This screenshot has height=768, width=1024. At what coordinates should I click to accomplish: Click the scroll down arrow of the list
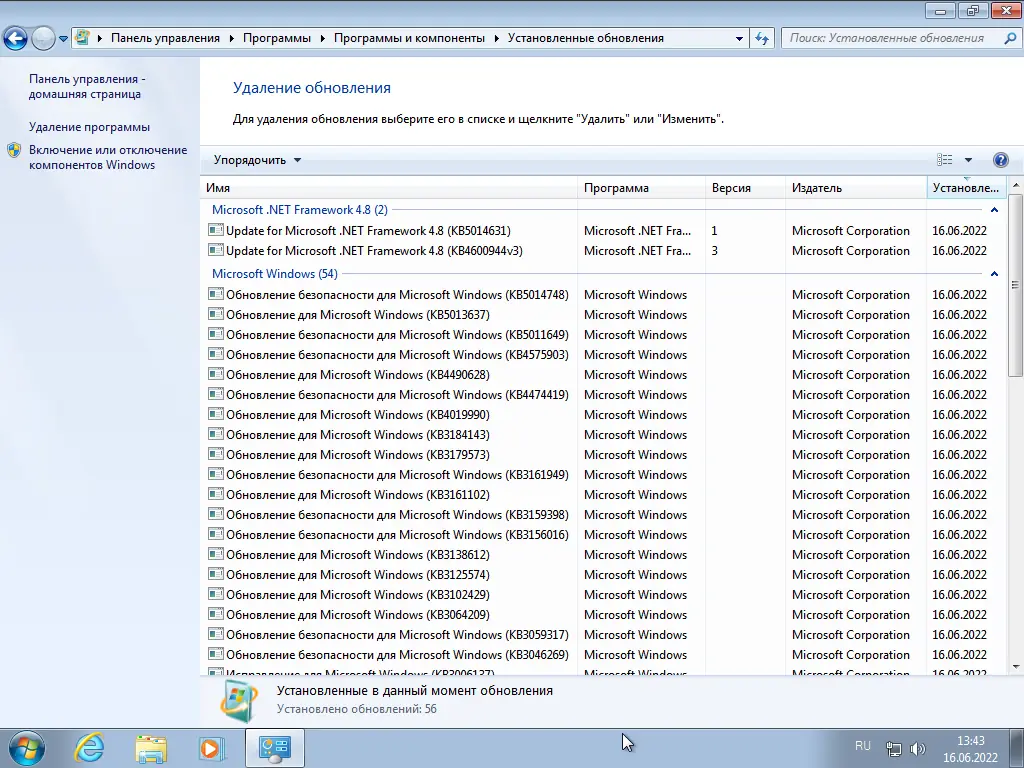[1016, 667]
